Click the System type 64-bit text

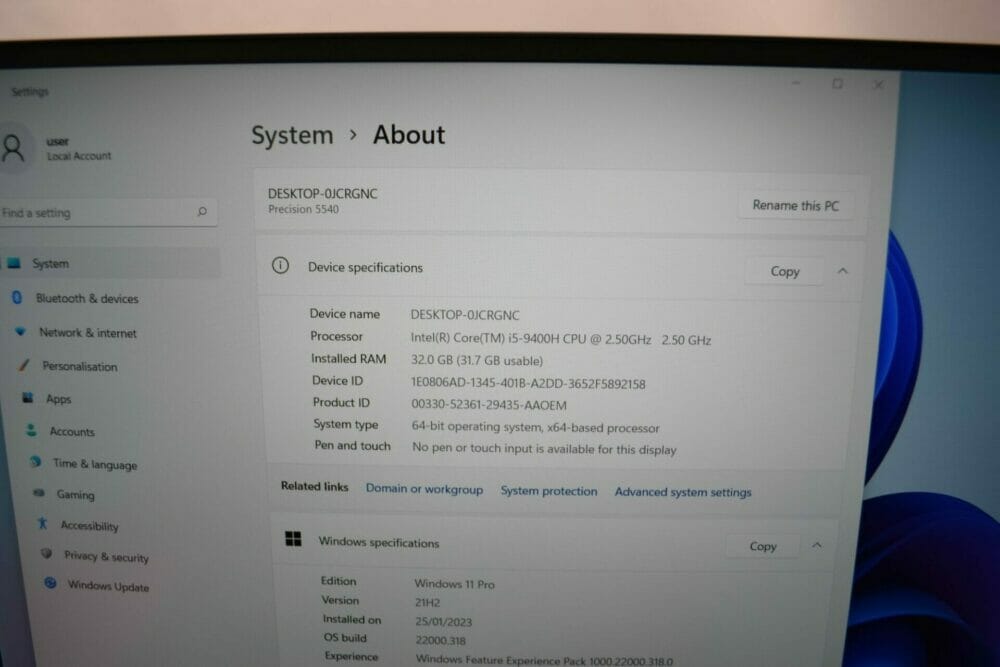point(535,427)
